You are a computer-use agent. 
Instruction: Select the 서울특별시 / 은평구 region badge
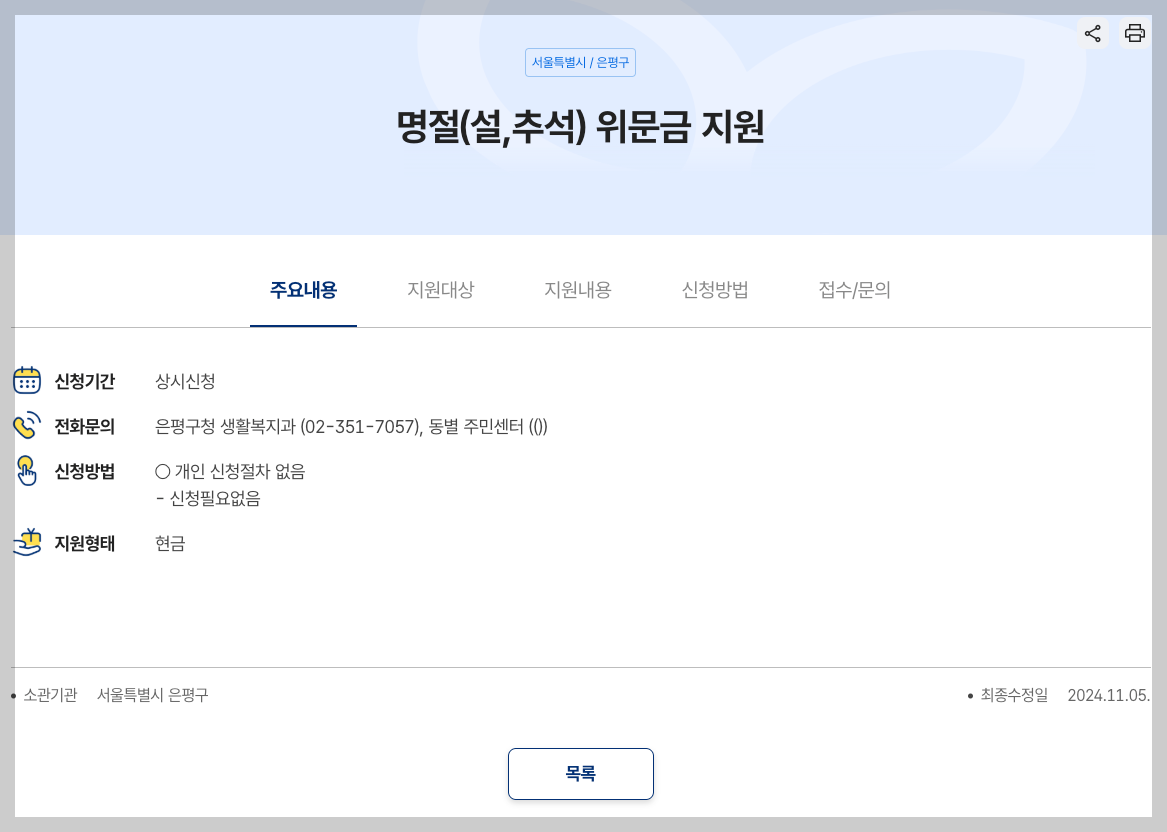(581, 62)
